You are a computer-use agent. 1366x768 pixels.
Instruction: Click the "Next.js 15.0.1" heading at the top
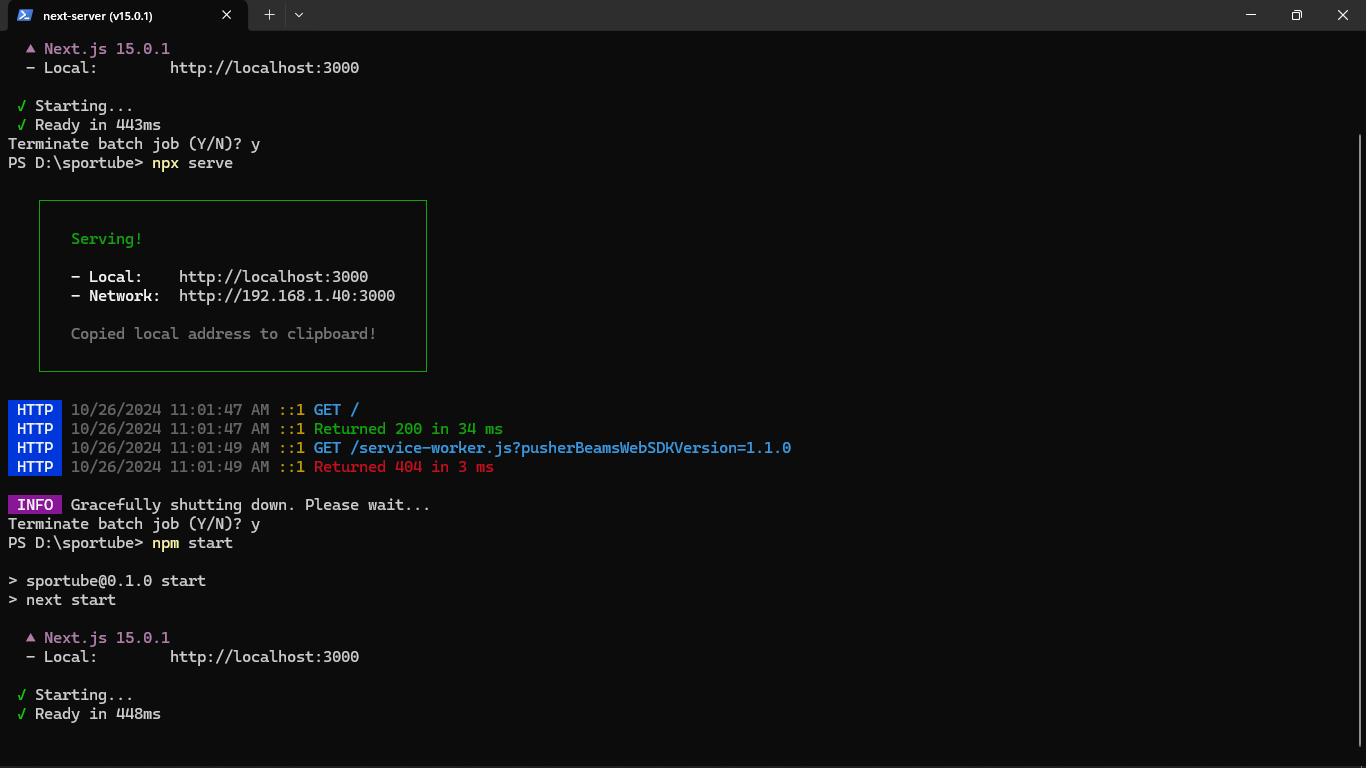point(107,49)
